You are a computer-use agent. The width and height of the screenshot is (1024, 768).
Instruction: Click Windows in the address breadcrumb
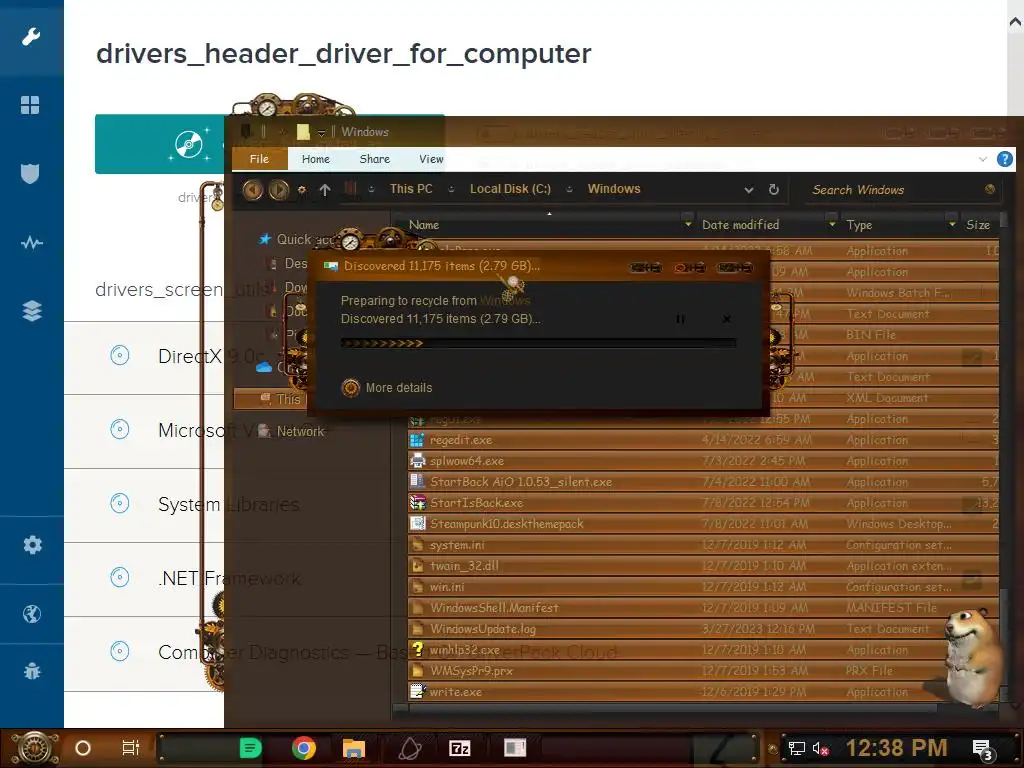(614, 189)
